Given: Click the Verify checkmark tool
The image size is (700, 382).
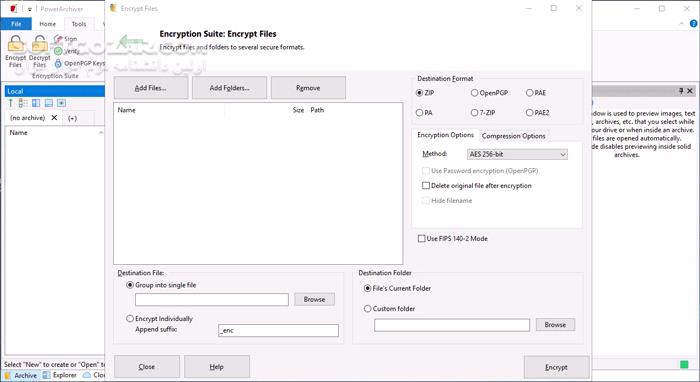Looking at the screenshot, I should click(67, 51).
